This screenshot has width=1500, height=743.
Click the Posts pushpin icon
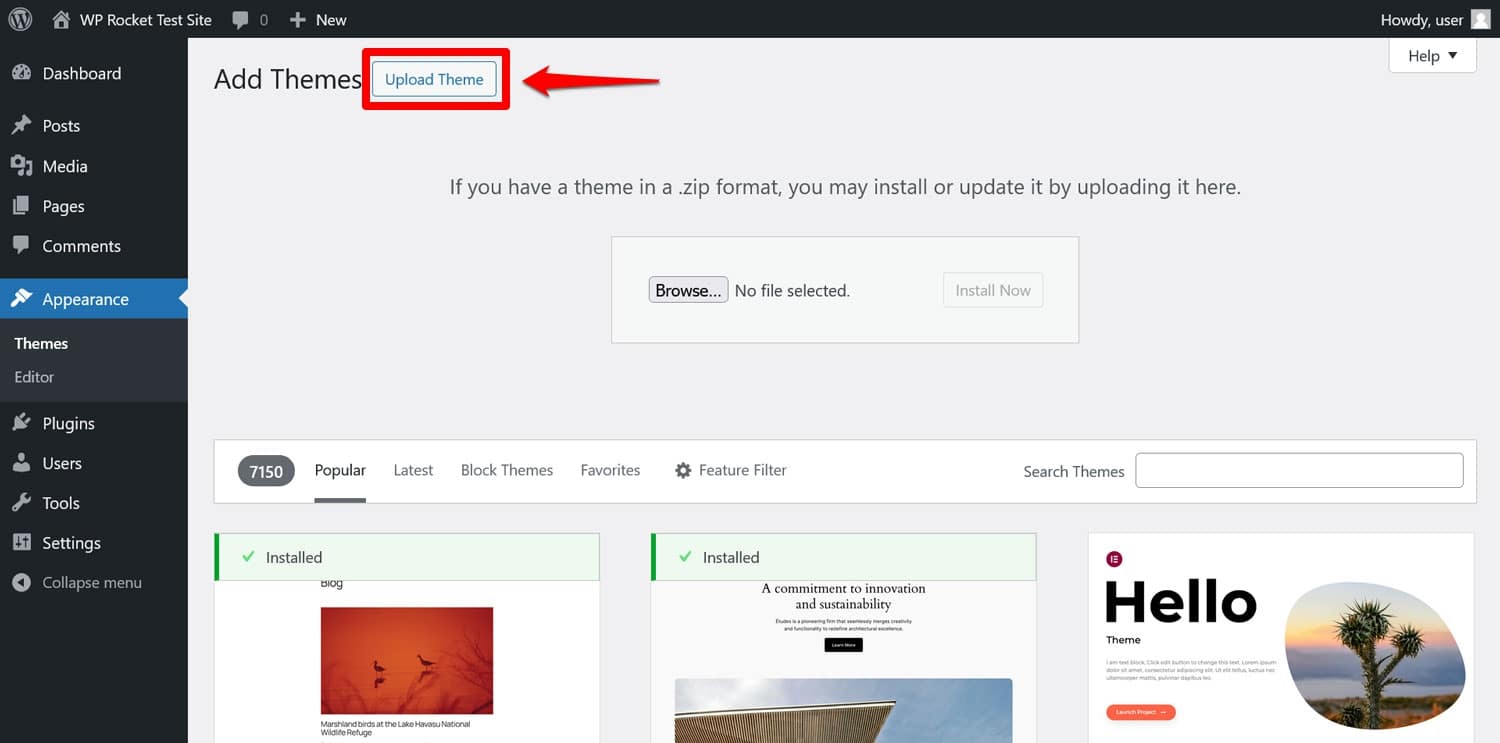tap(21, 125)
